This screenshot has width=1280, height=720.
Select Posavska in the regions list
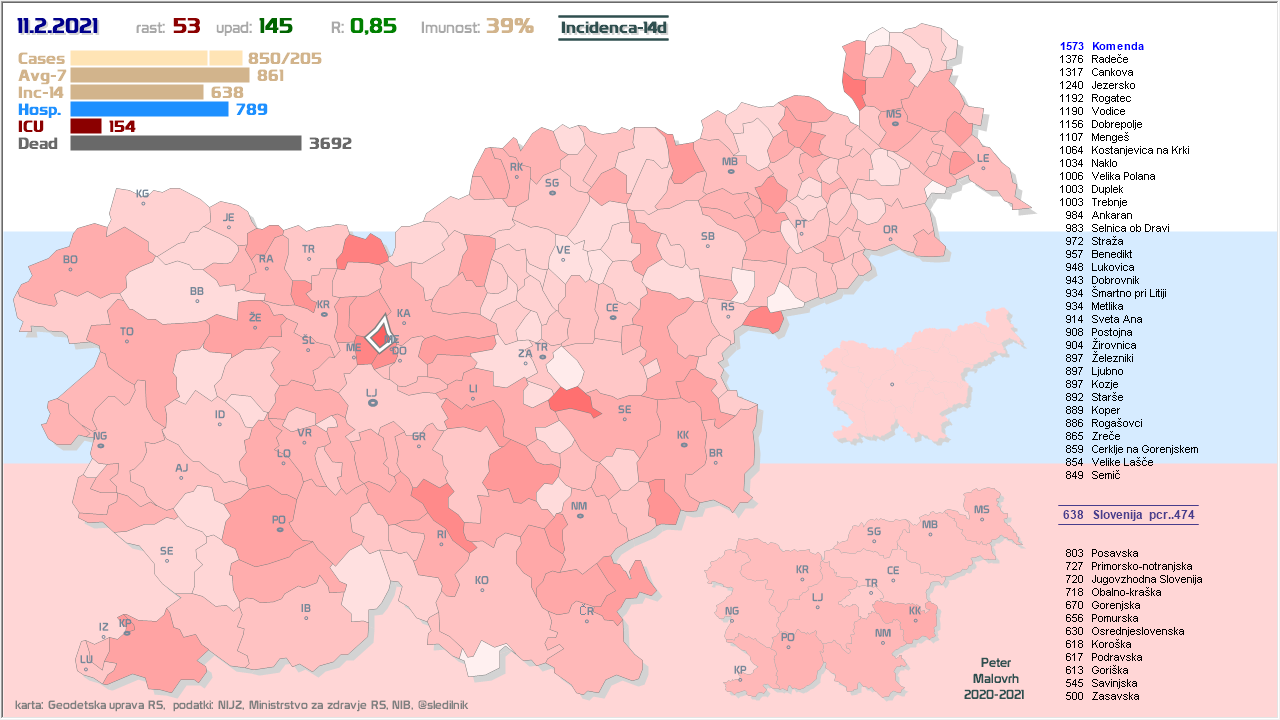(x=1114, y=553)
